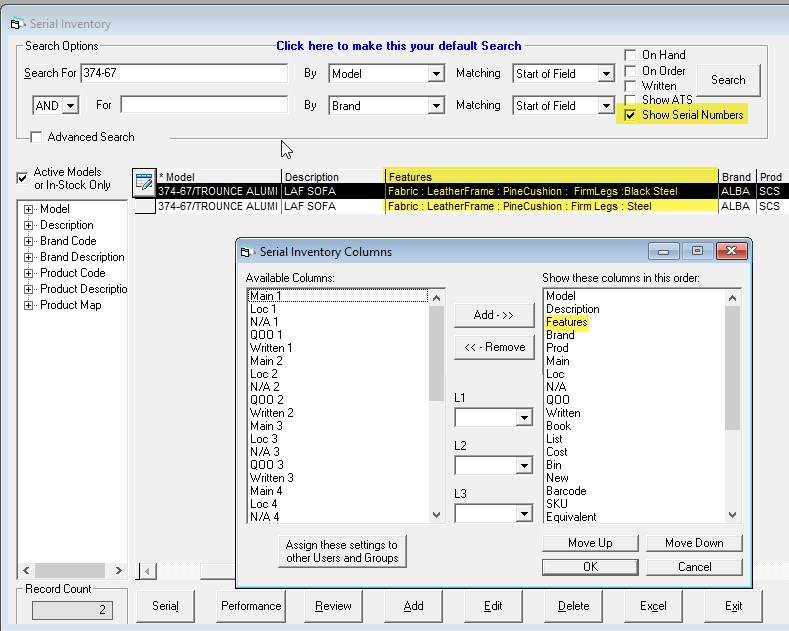This screenshot has width=789, height=631.
Task: Open the AND operator dropdown
Action: (x=70, y=106)
